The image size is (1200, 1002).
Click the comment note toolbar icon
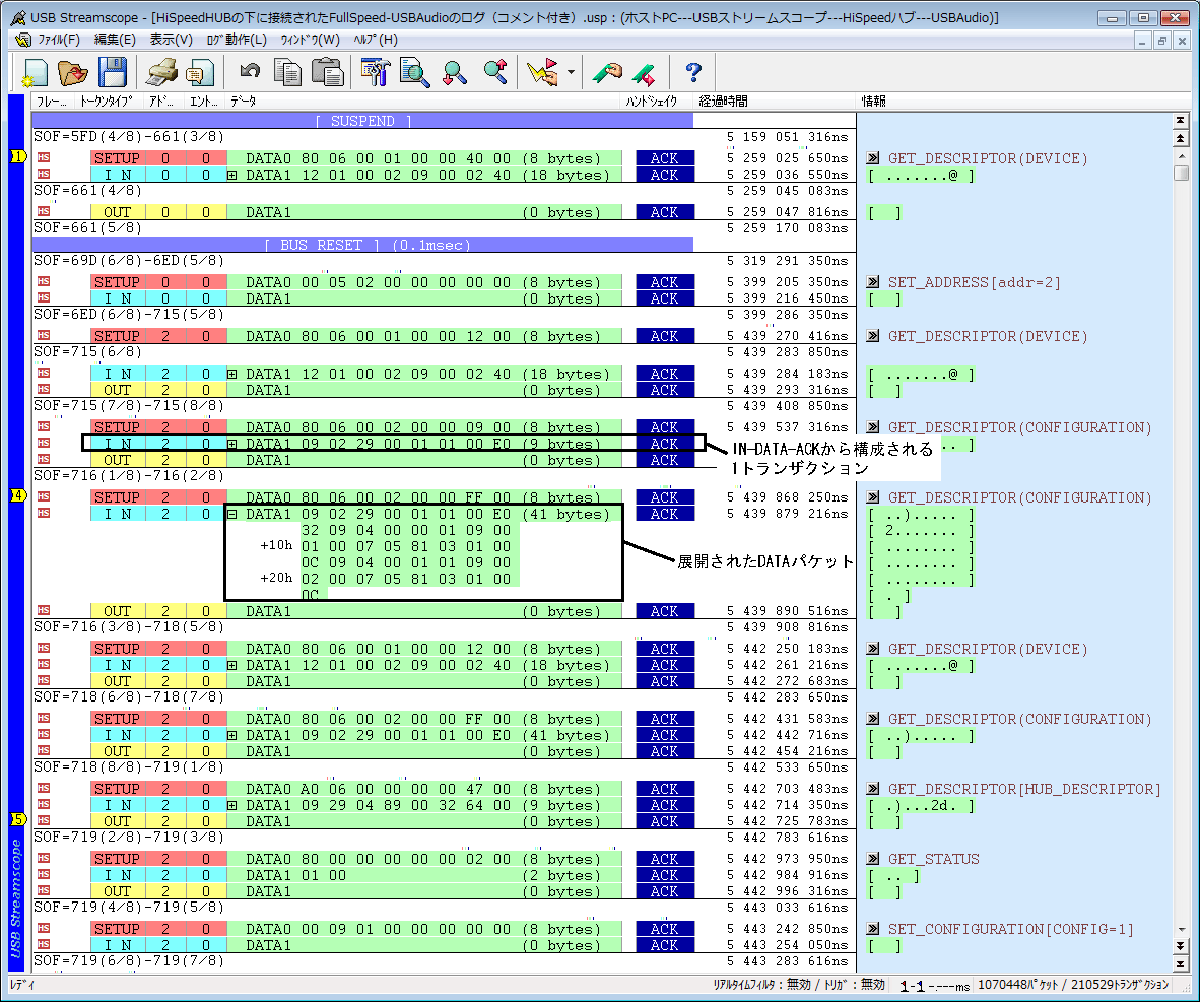click(199, 72)
